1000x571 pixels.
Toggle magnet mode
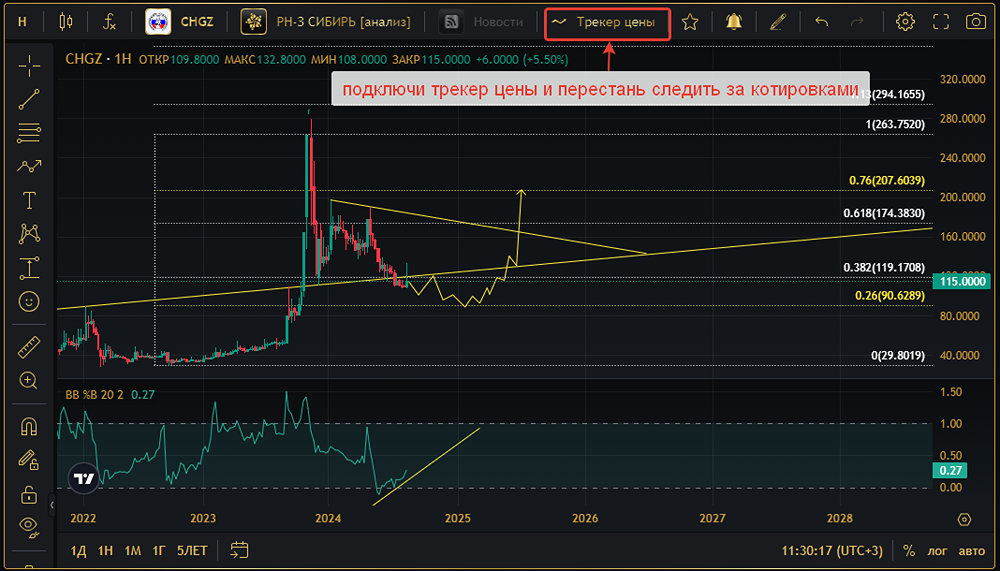click(x=29, y=426)
